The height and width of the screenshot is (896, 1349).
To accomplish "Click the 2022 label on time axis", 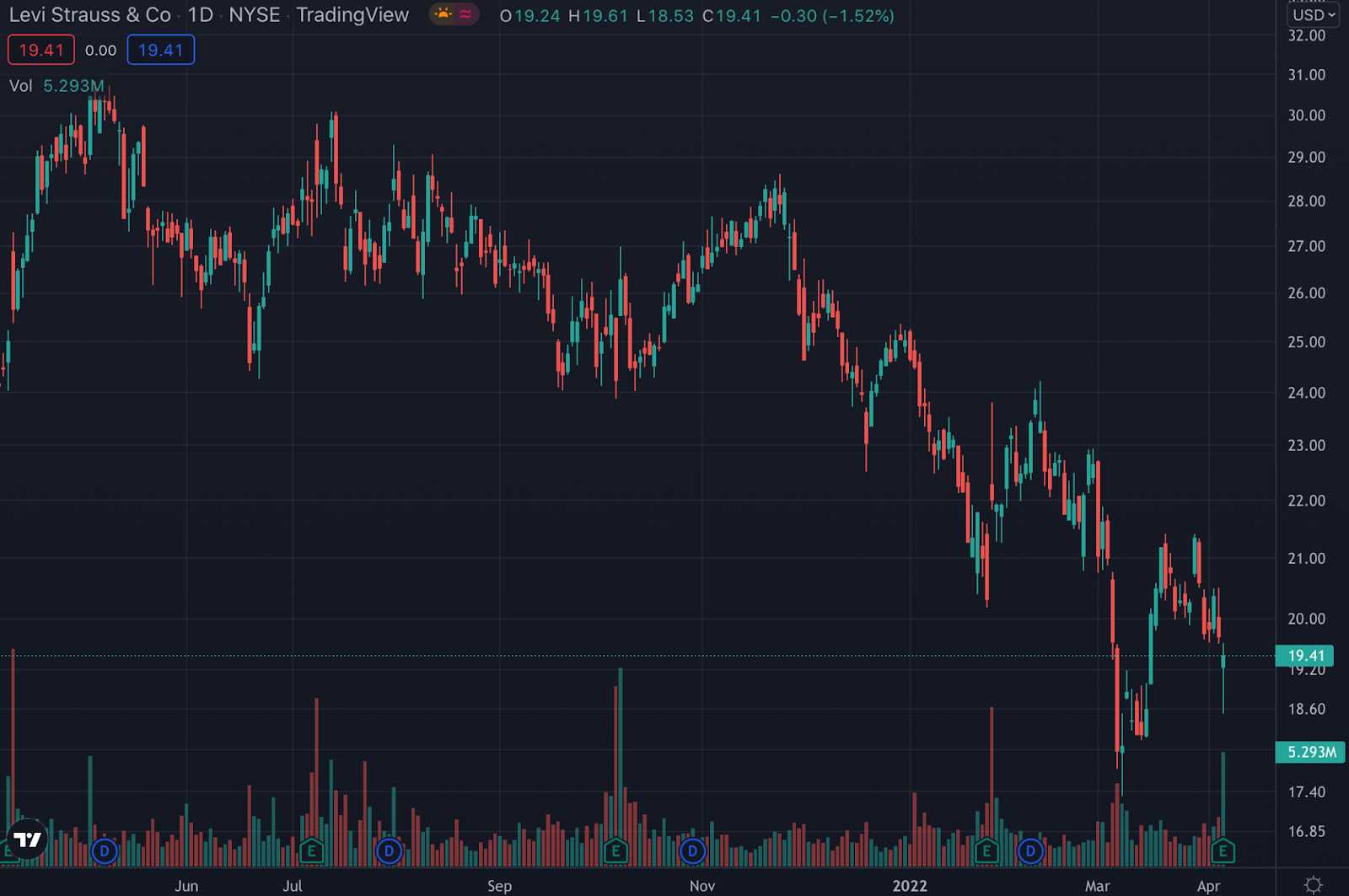I will click(x=910, y=886).
